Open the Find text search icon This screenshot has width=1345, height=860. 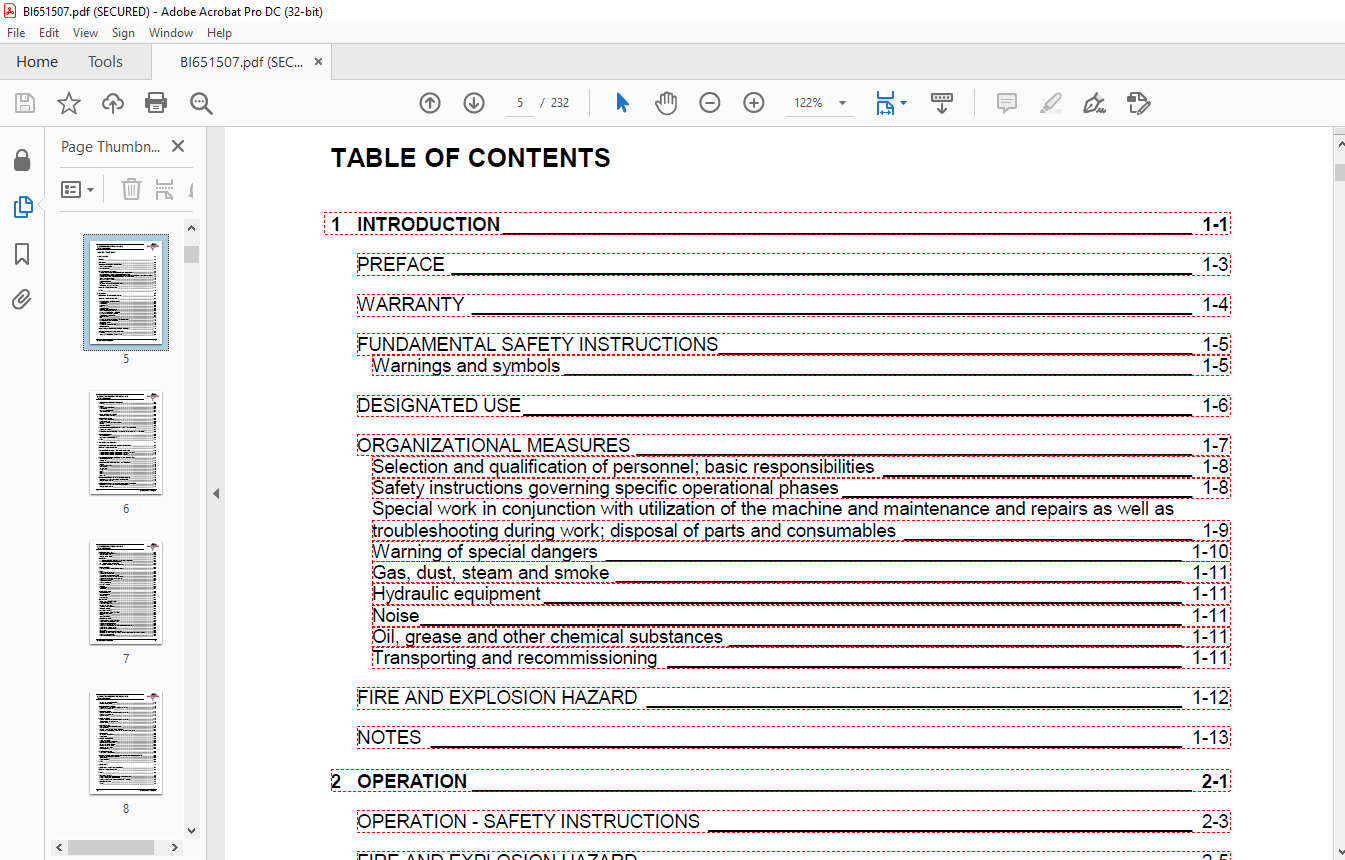201,103
